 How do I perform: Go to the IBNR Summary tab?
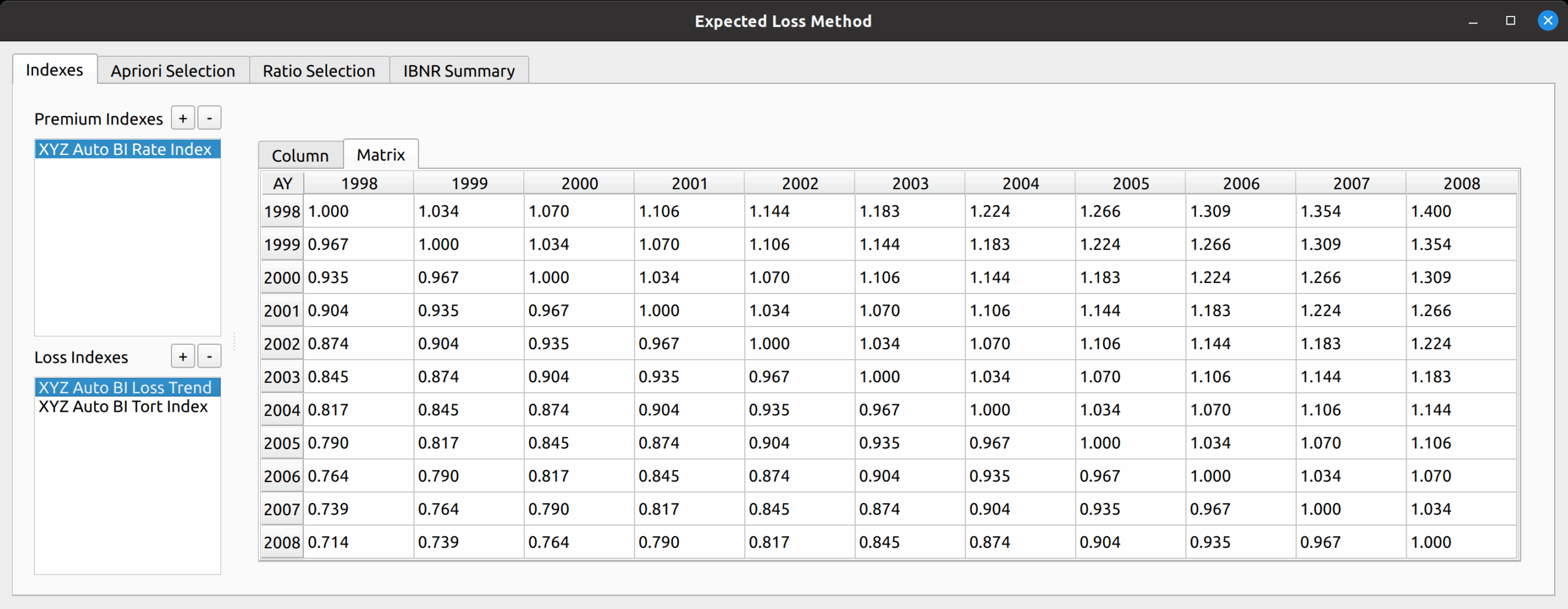[459, 71]
